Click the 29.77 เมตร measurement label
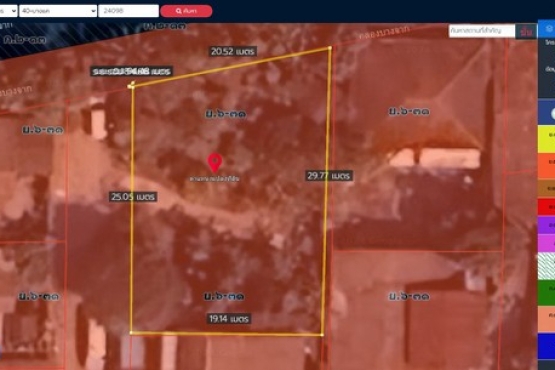The image size is (555, 370). coord(329,176)
